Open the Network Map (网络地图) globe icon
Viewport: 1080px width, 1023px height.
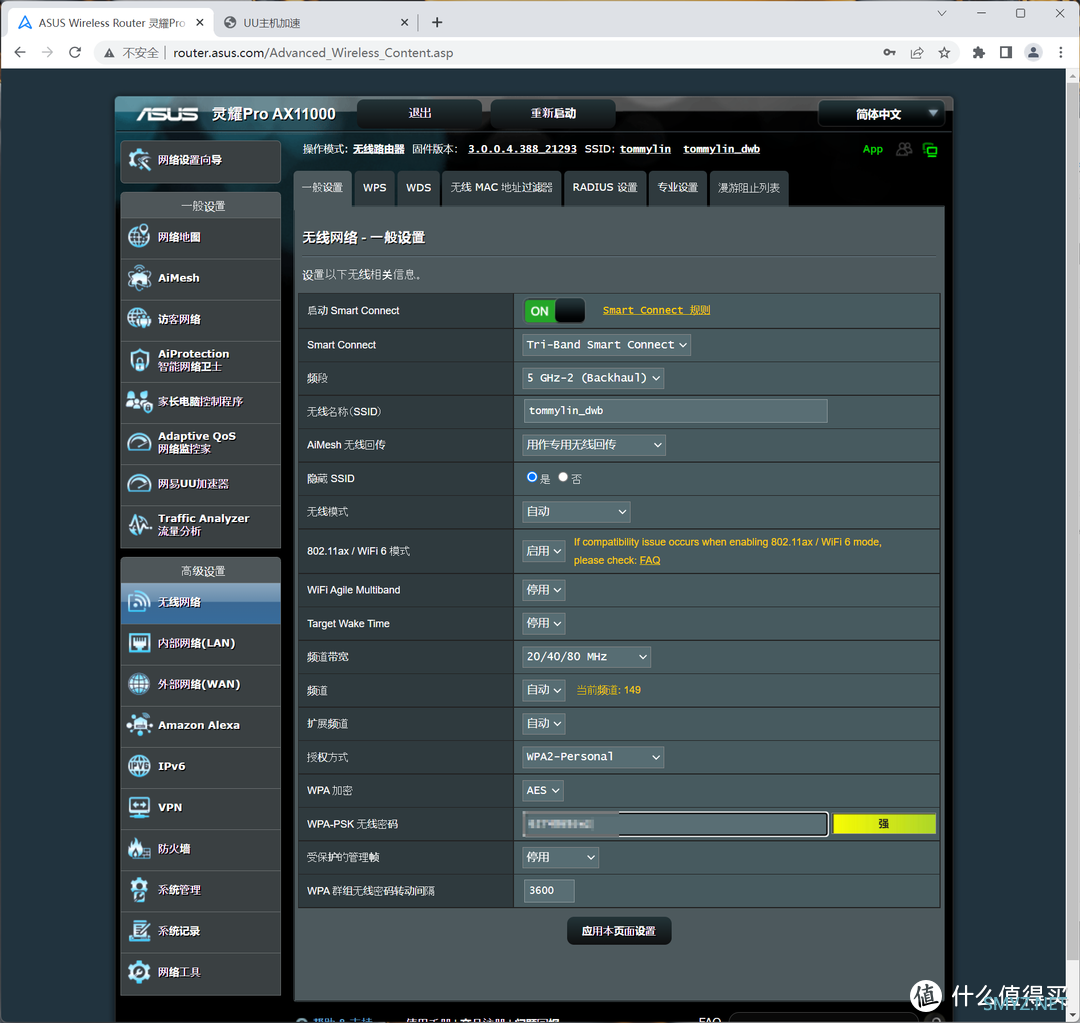pyautogui.click(x=139, y=237)
